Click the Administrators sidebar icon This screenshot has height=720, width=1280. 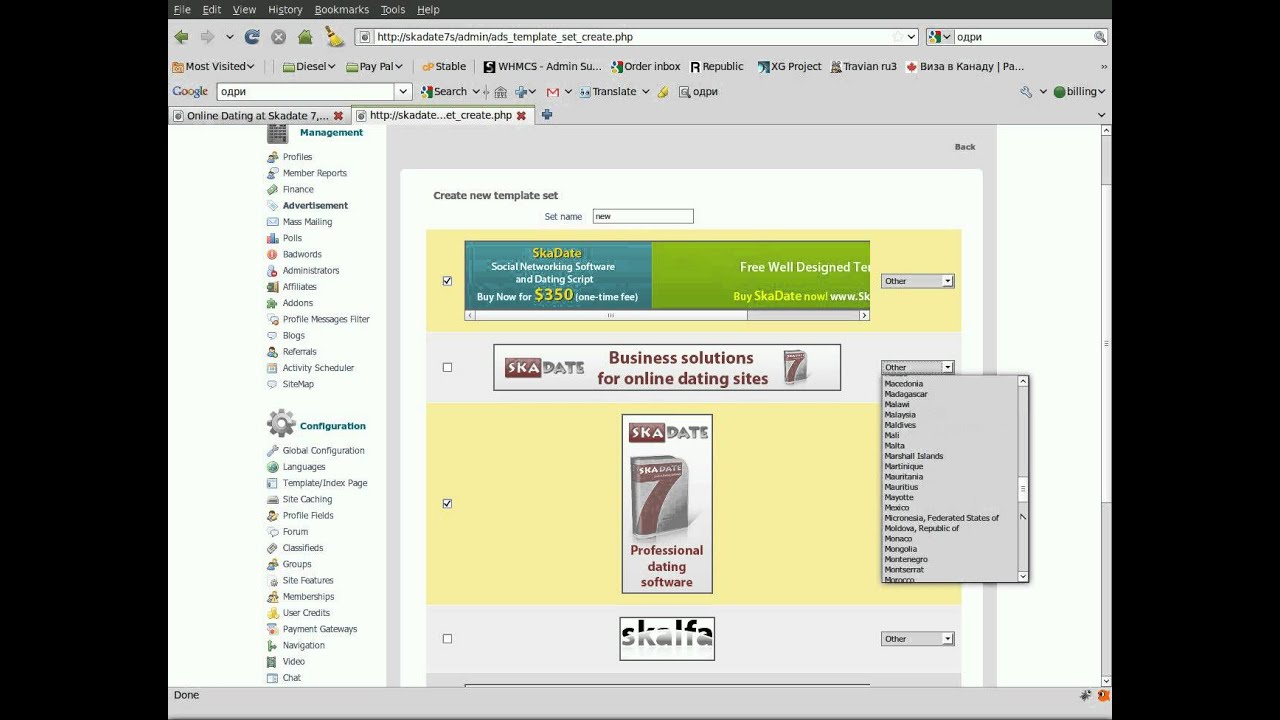[x=273, y=271]
